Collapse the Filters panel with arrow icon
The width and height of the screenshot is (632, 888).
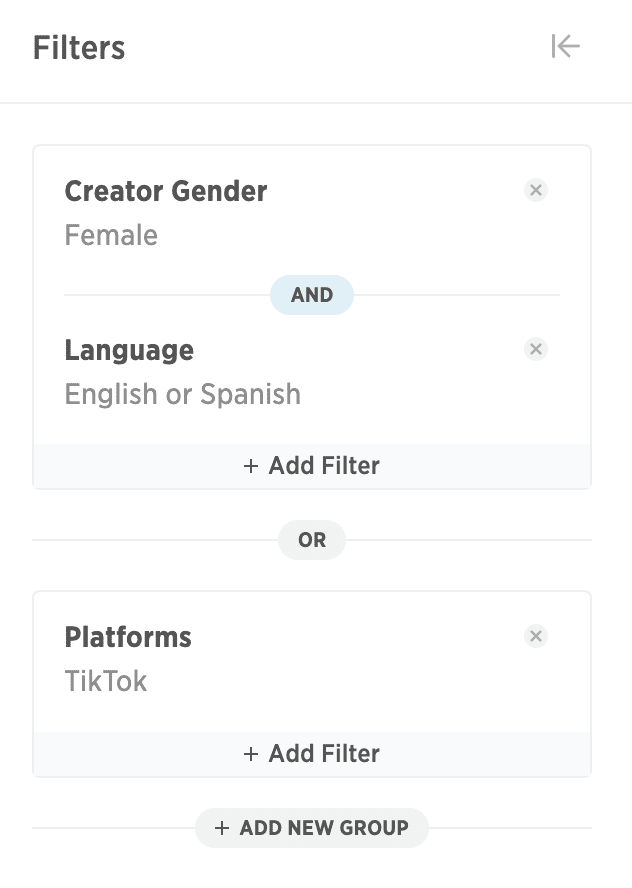pos(566,46)
